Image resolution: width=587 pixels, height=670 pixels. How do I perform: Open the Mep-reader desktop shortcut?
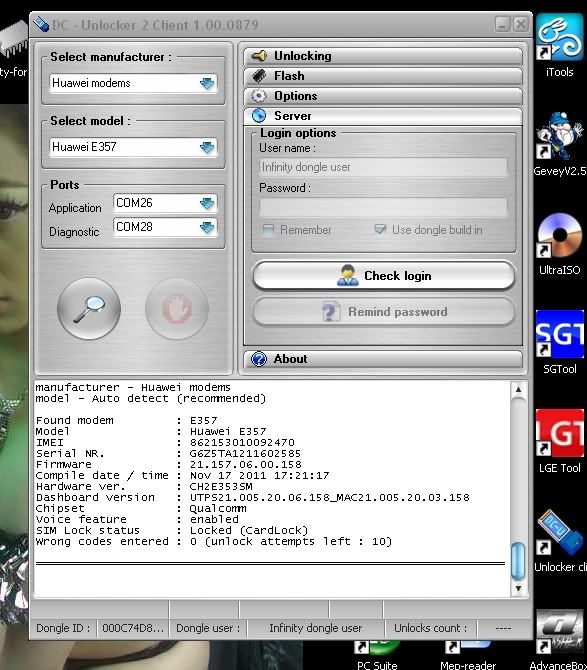point(468,654)
